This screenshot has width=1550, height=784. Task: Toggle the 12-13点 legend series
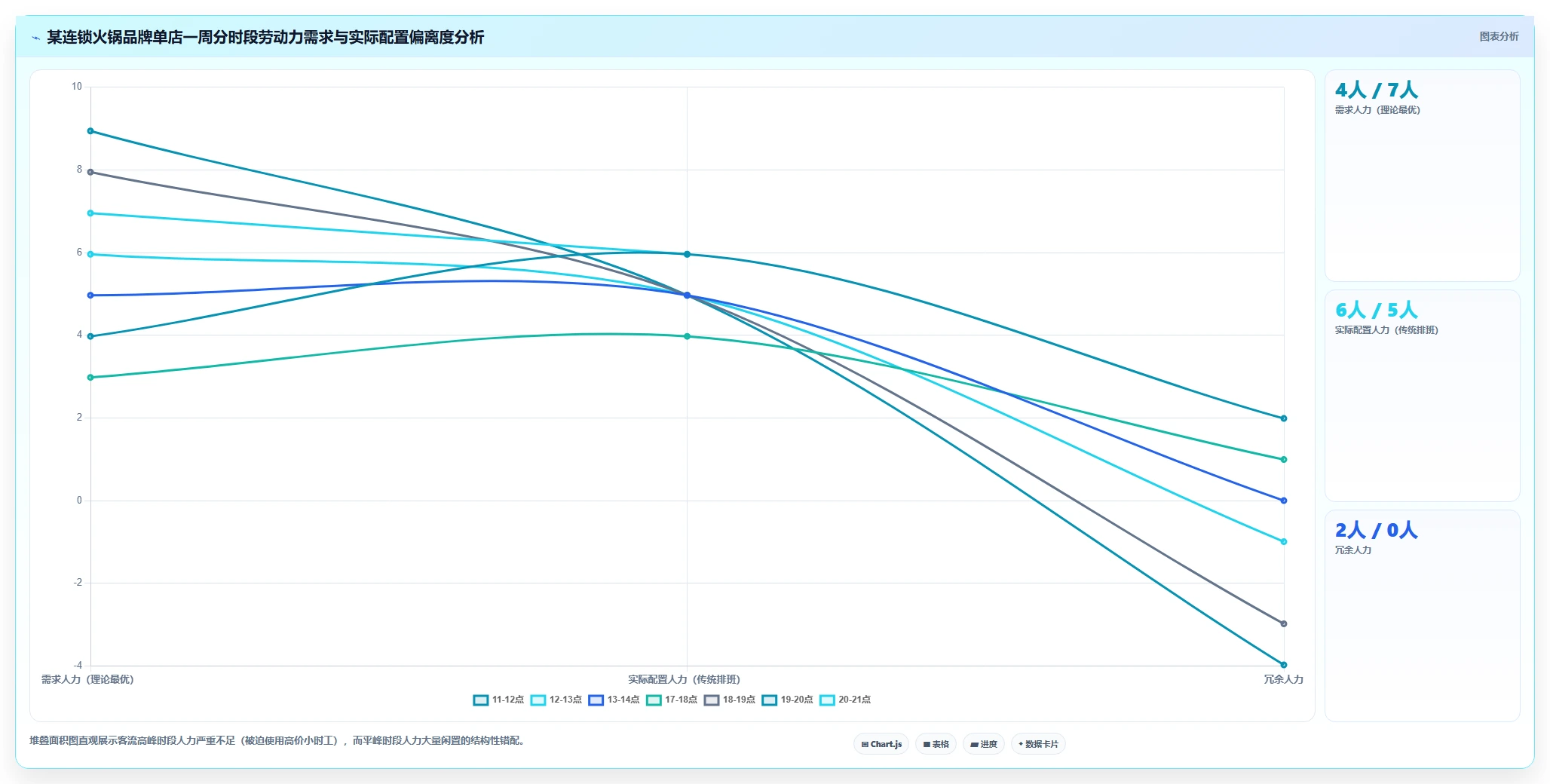tap(556, 700)
